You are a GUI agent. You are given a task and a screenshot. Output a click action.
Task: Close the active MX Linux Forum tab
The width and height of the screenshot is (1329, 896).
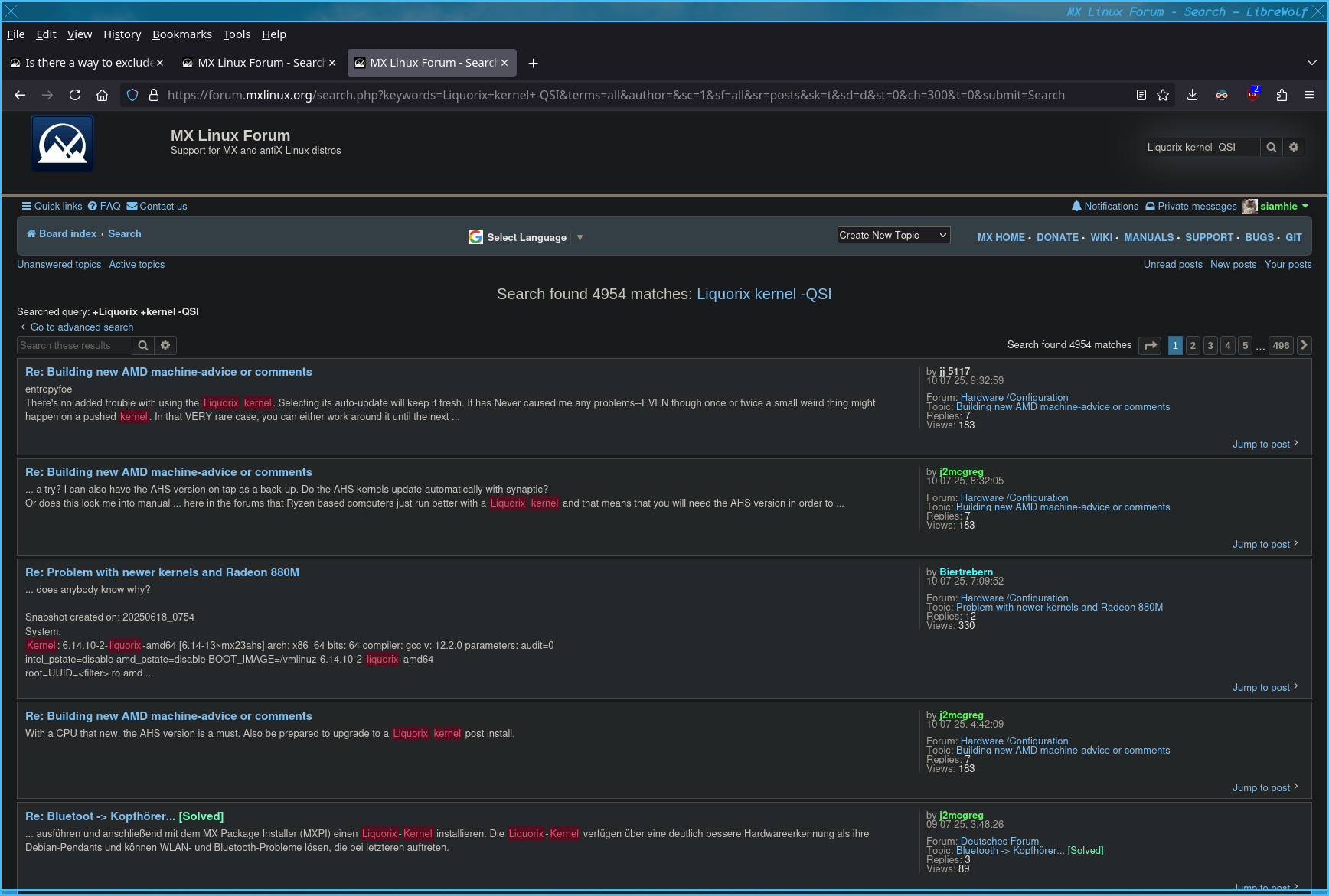pyautogui.click(x=504, y=63)
